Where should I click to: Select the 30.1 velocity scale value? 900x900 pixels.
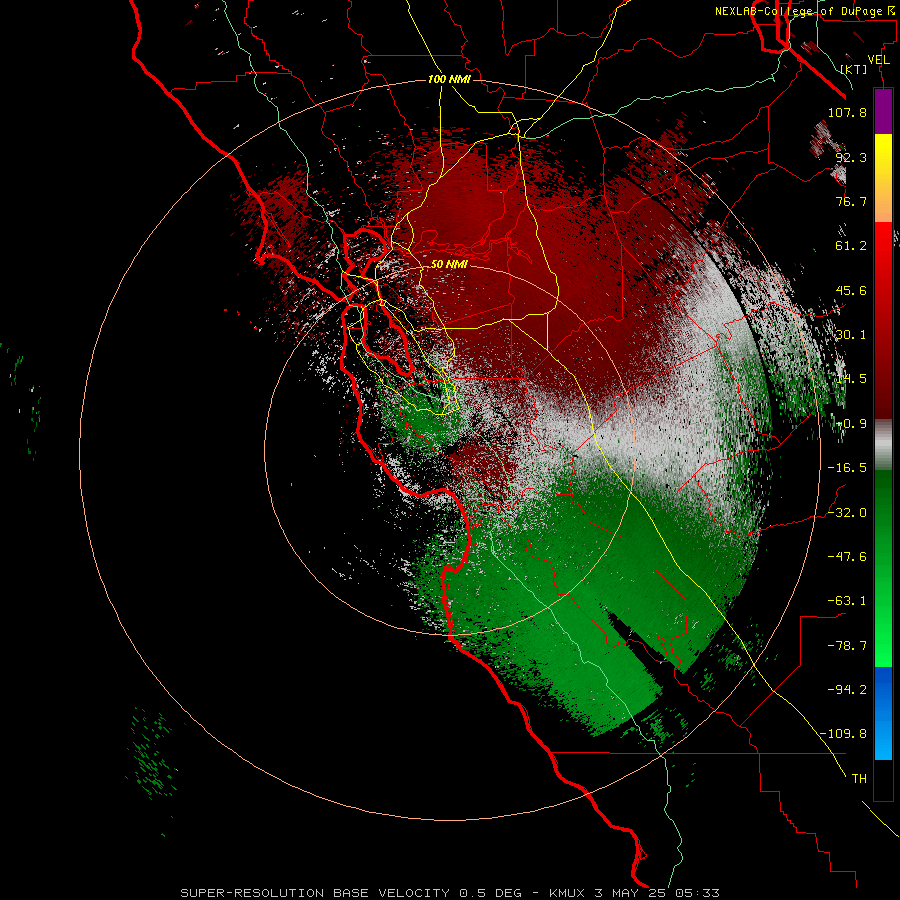[x=851, y=335]
